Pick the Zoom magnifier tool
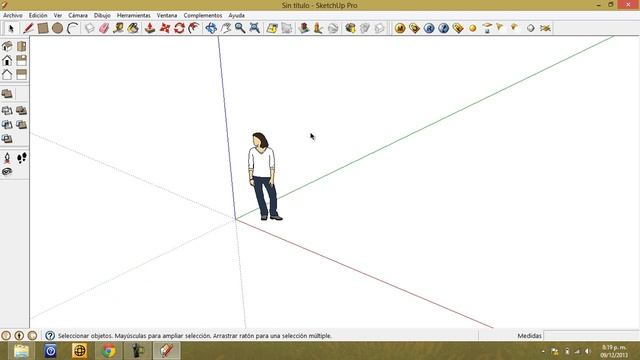The width and height of the screenshot is (640, 360). click(240, 28)
